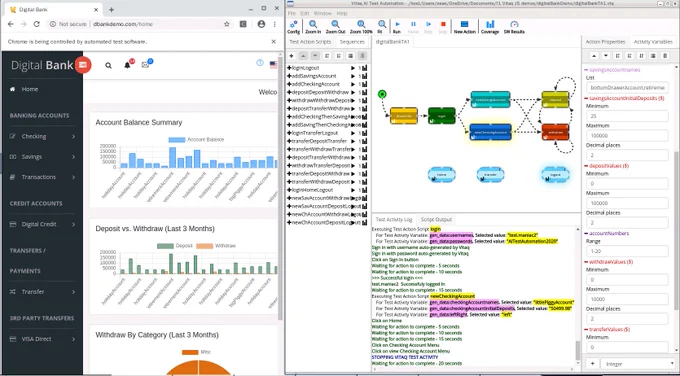
Task: Click the Pause toolbar button
Action: click(413, 27)
